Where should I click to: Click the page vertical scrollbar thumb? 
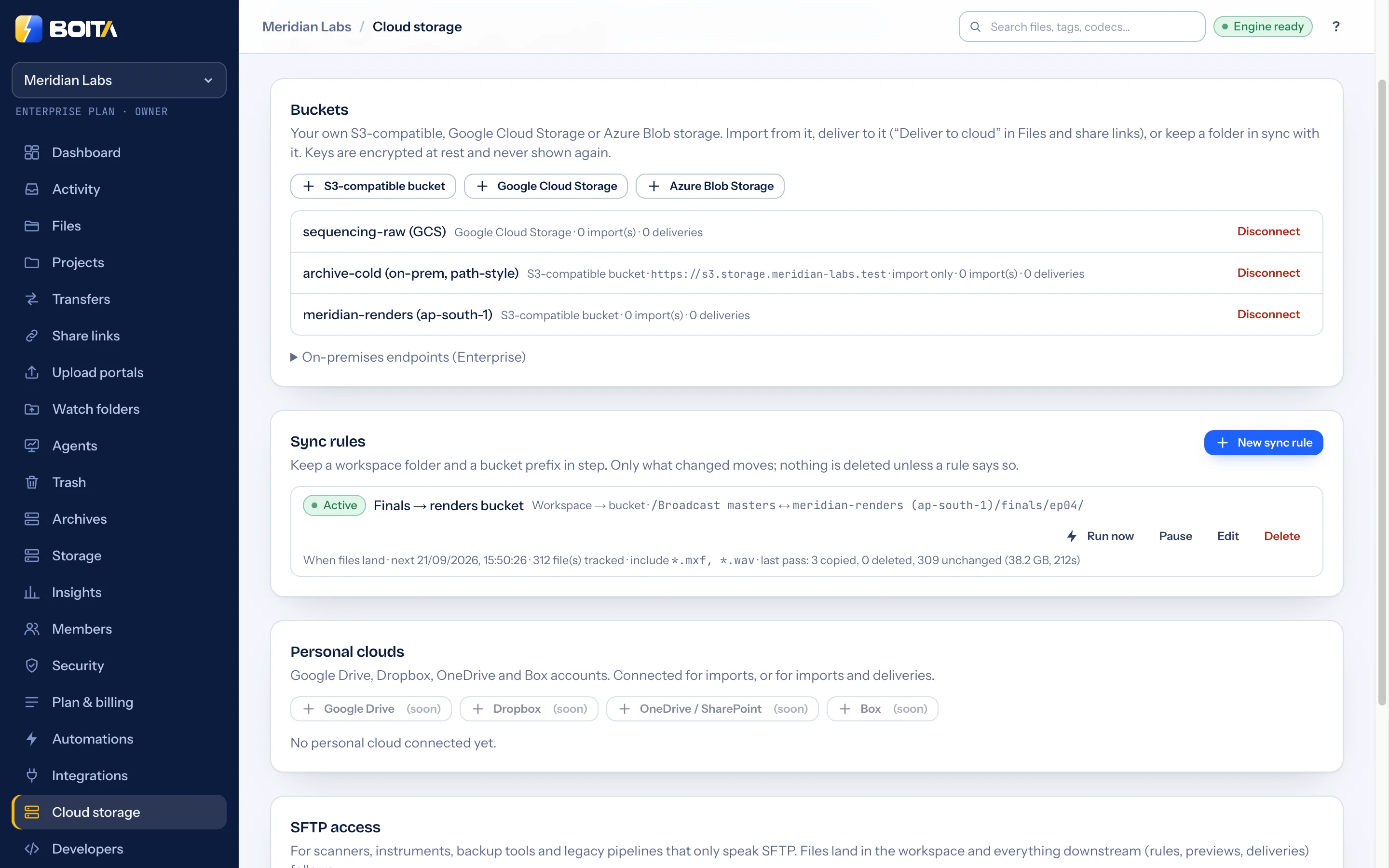(1382, 393)
